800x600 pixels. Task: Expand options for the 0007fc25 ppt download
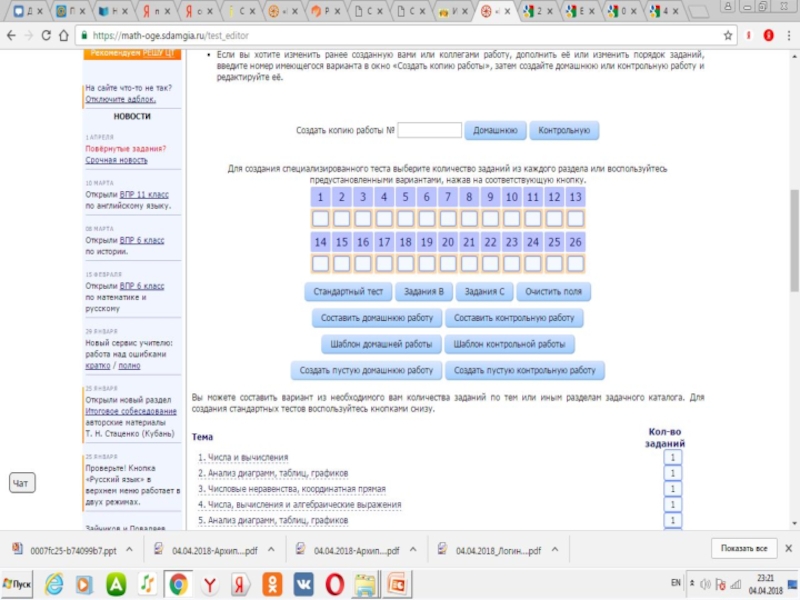131,549
